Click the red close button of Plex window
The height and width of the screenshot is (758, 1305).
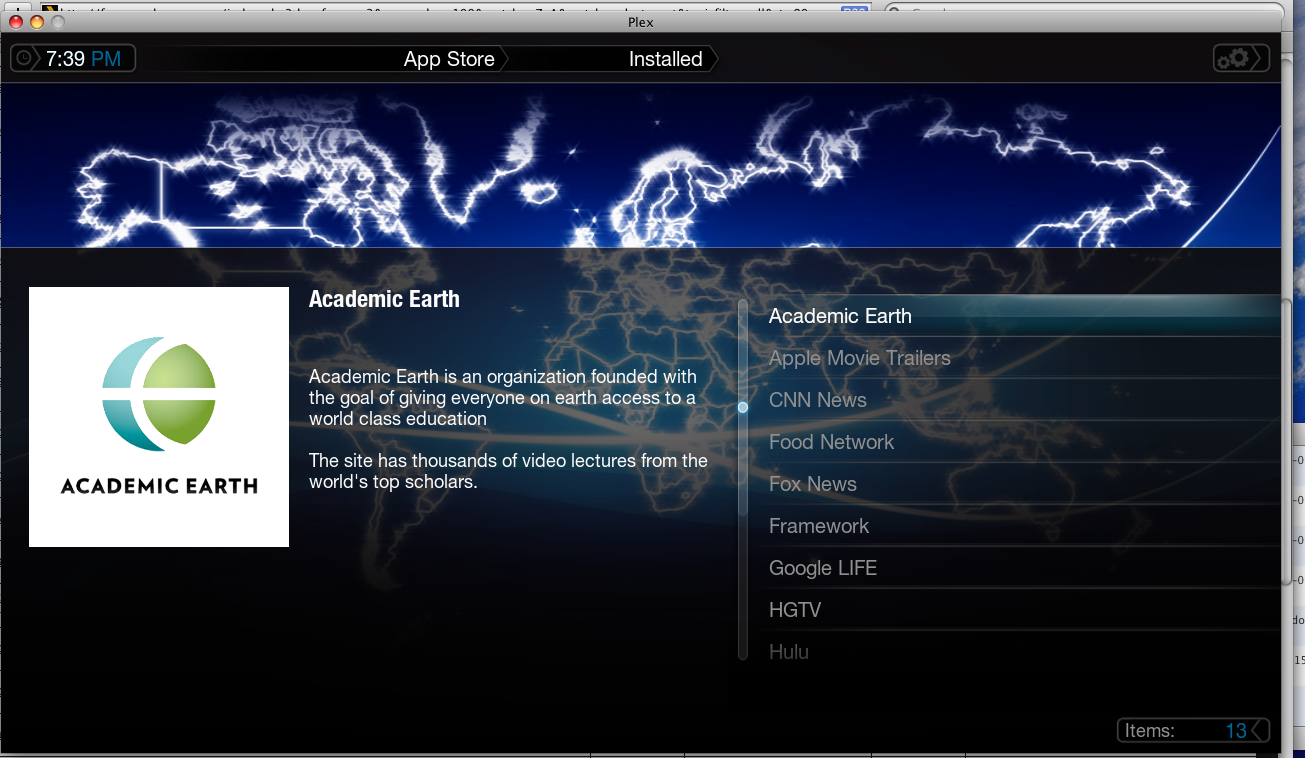[x=16, y=22]
